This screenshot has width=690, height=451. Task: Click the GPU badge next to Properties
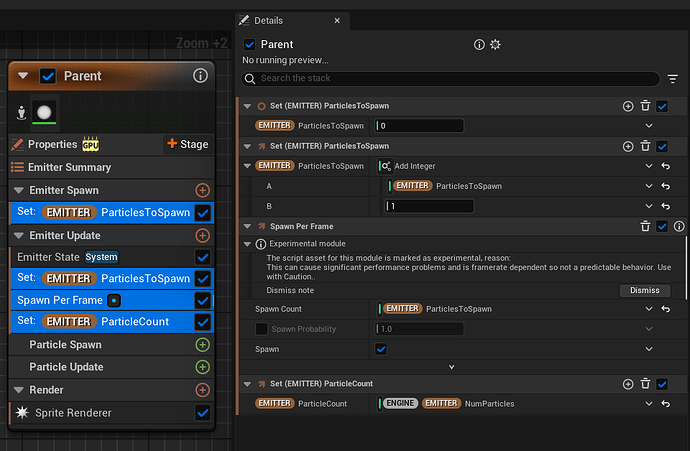tap(91, 144)
